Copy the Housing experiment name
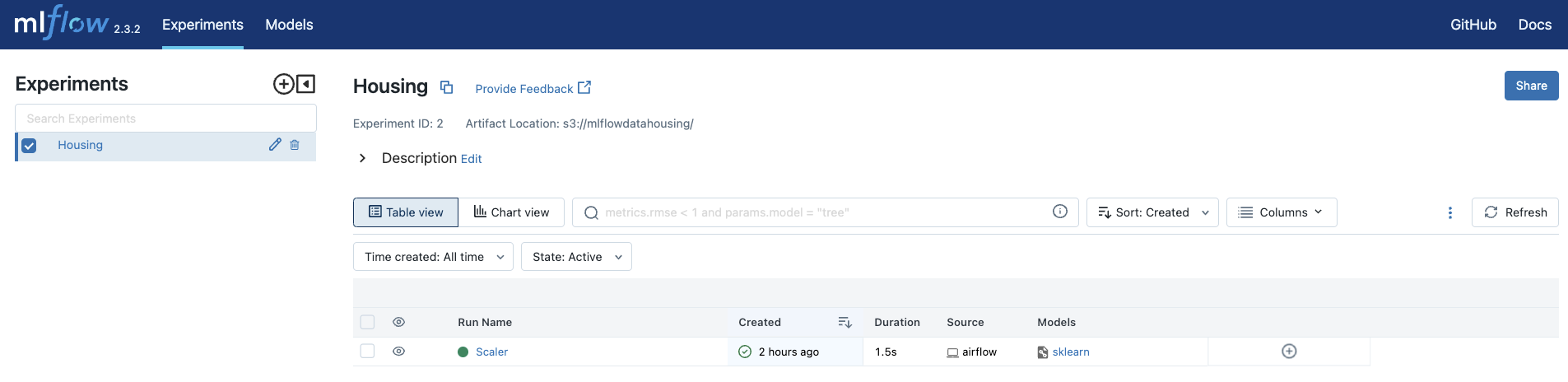This screenshot has height=382, width=1568. coord(446,87)
